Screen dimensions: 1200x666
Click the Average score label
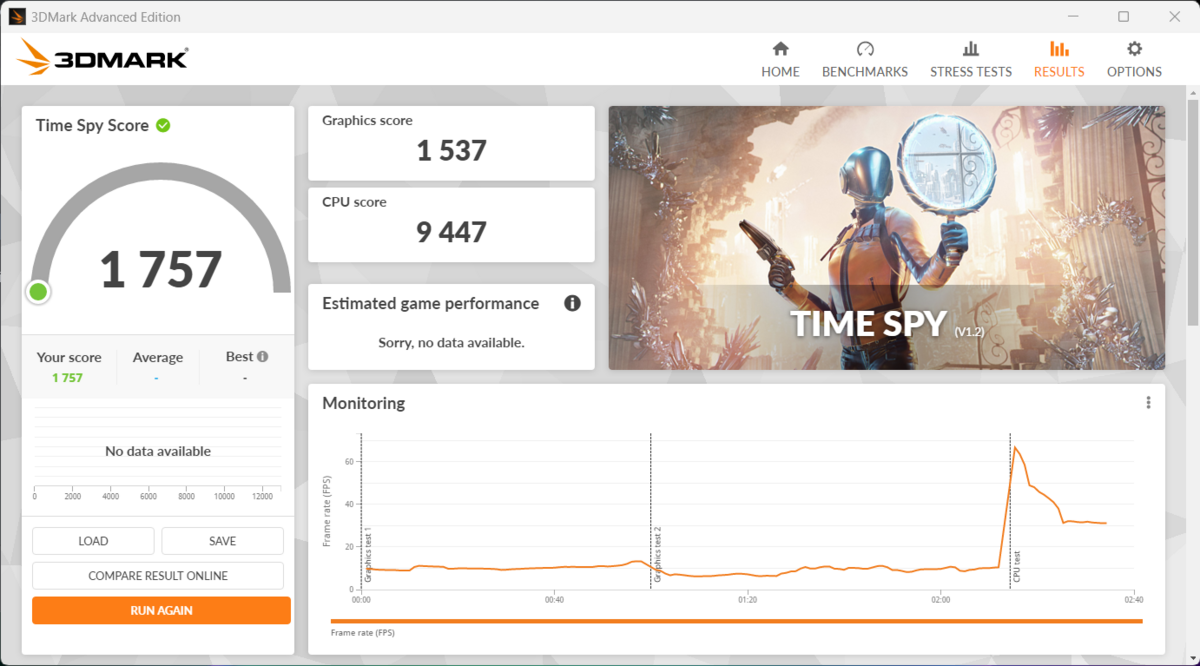tap(158, 357)
